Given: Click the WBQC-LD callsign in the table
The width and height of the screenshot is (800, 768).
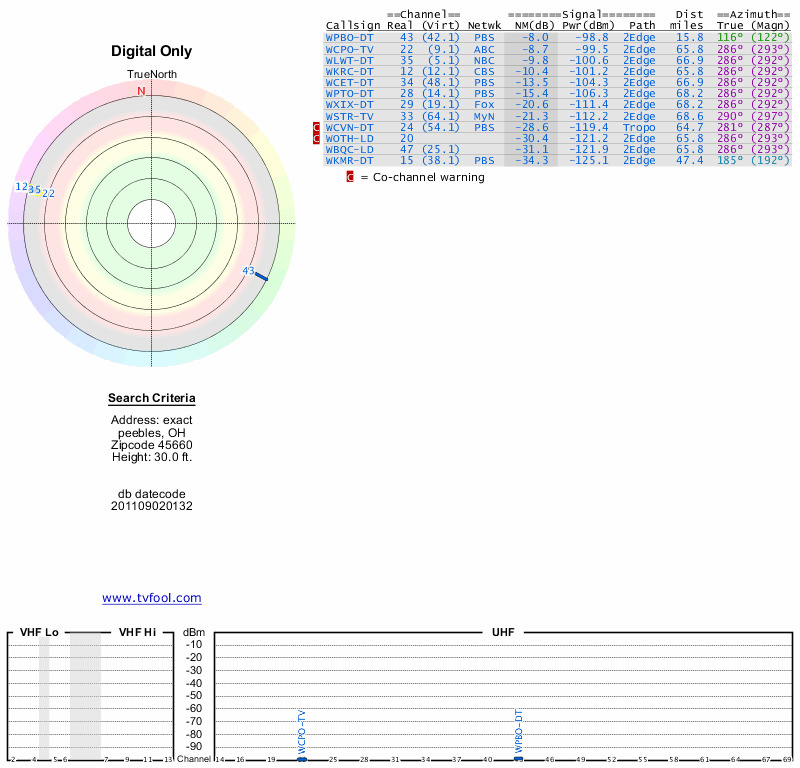Looking at the screenshot, I should pyautogui.click(x=349, y=149).
